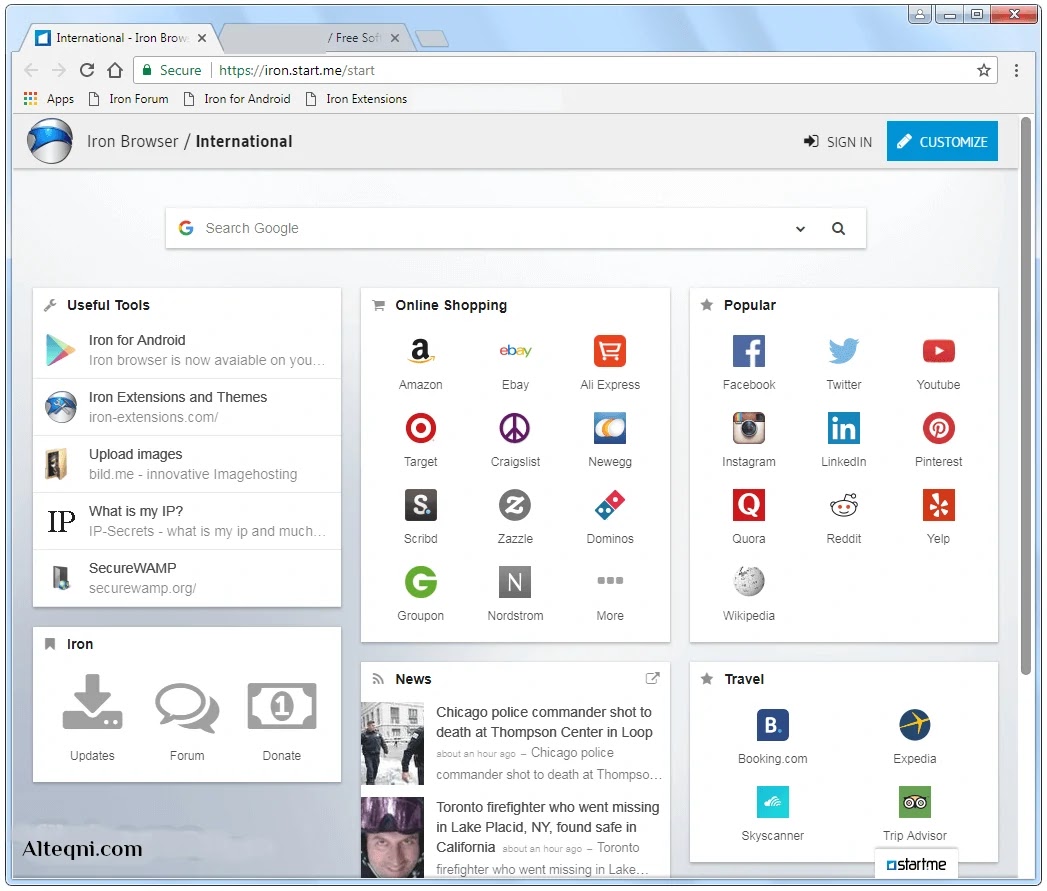The height and width of the screenshot is (891, 1047).
Task: Open the Wikipedia globe icon
Action: 749,582
